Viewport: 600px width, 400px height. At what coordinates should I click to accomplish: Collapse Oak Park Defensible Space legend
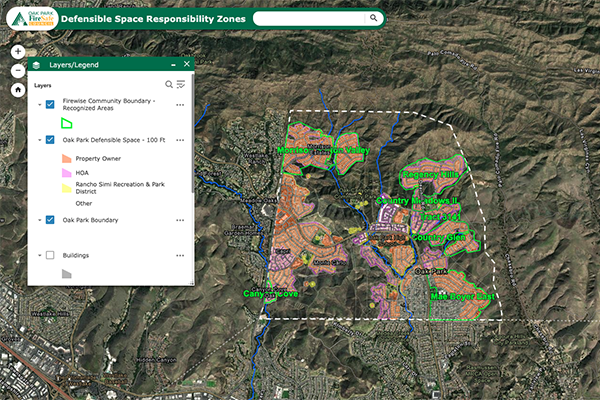[x=38, y=140]
